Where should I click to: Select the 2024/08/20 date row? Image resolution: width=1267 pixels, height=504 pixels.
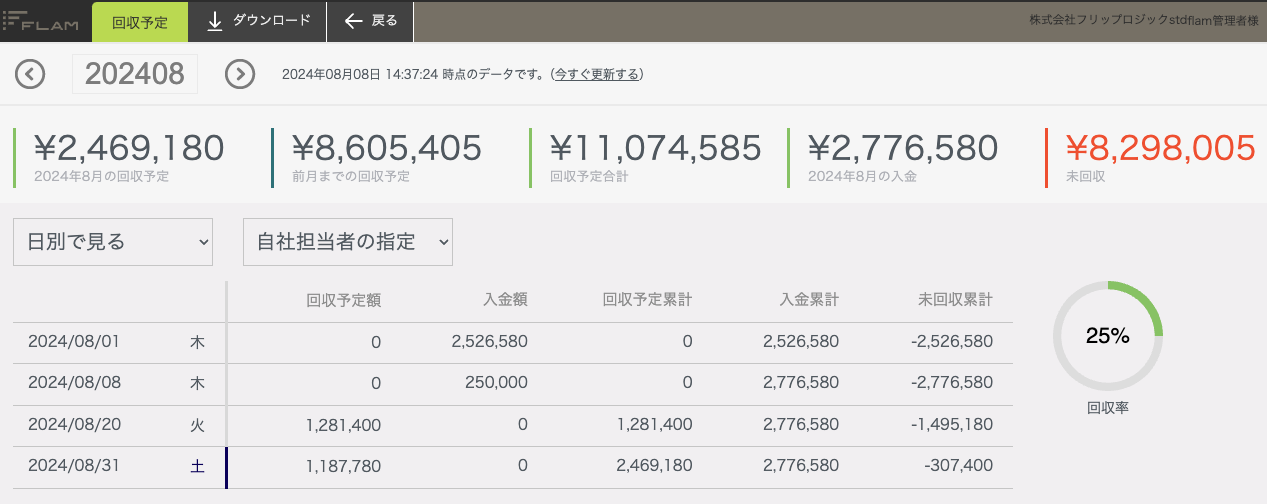point(513,425)
